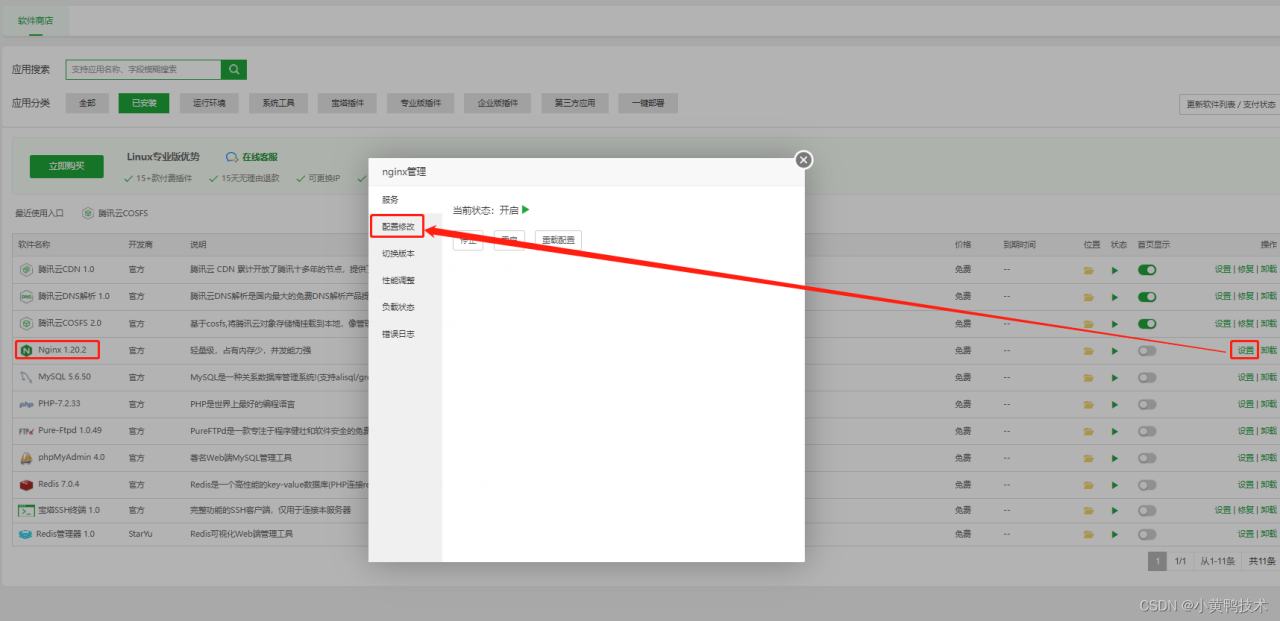Open 错误日志 in nginx管理 sidebar

[398, 334]
